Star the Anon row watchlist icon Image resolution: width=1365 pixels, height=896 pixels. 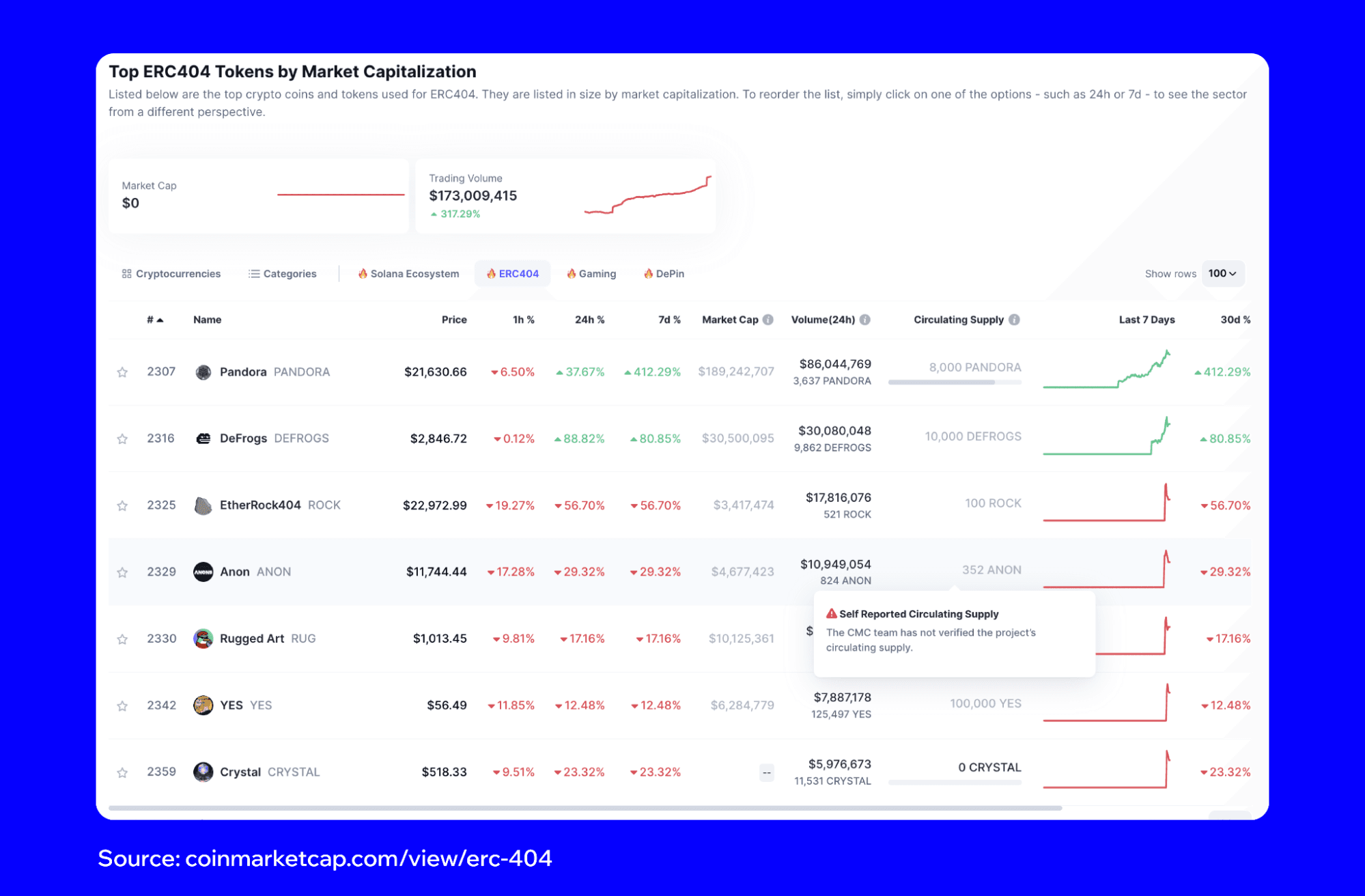point(122,572)
